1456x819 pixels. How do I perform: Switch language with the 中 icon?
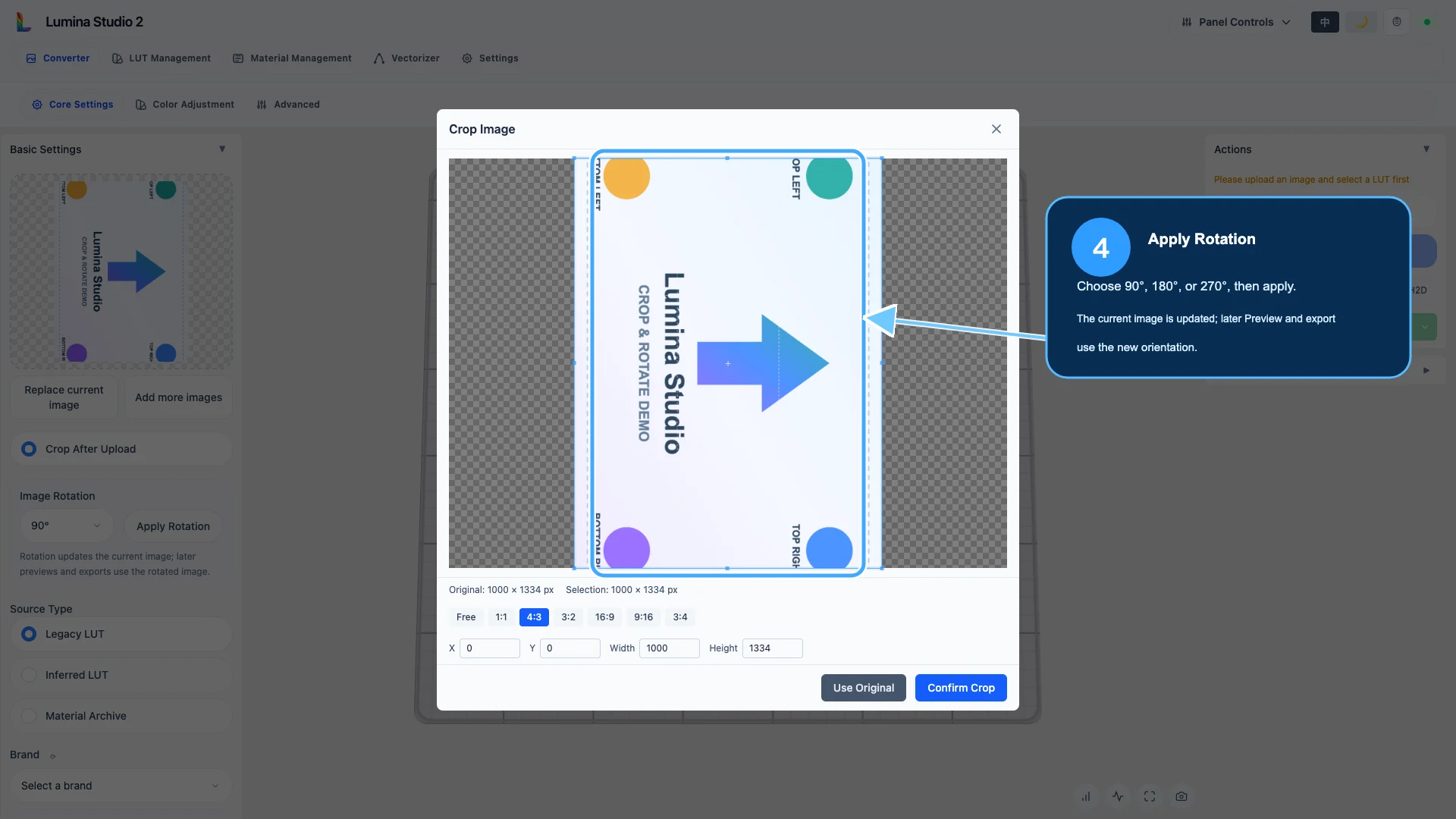click(1325, 22)
